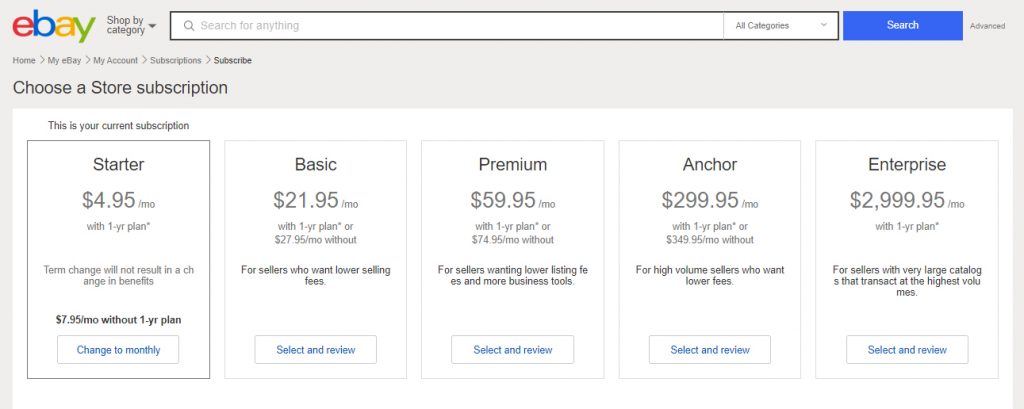
Task: Click the Starter plan card title
Action: click(118, 165)
